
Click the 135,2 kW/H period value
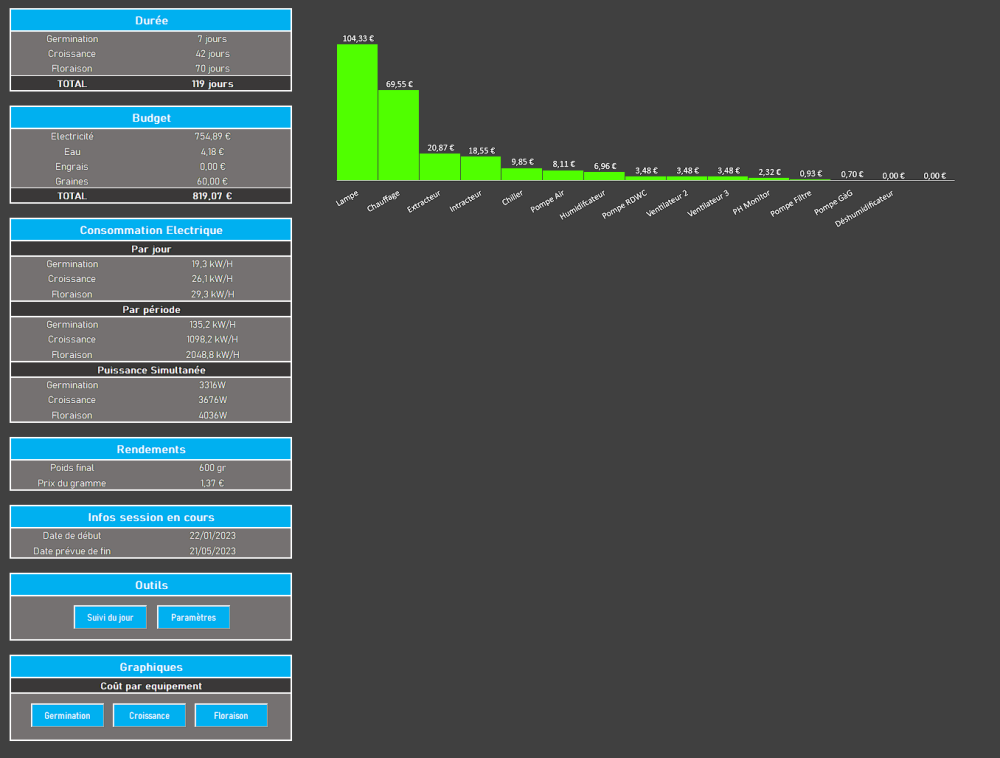[x=212, y=324]
